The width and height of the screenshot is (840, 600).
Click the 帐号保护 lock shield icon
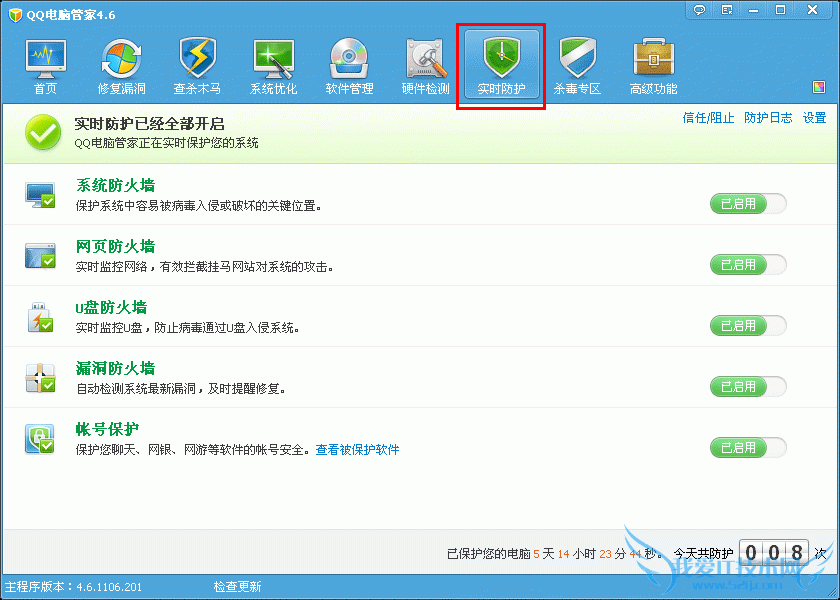pyautogui.click(x=40, y=439)
